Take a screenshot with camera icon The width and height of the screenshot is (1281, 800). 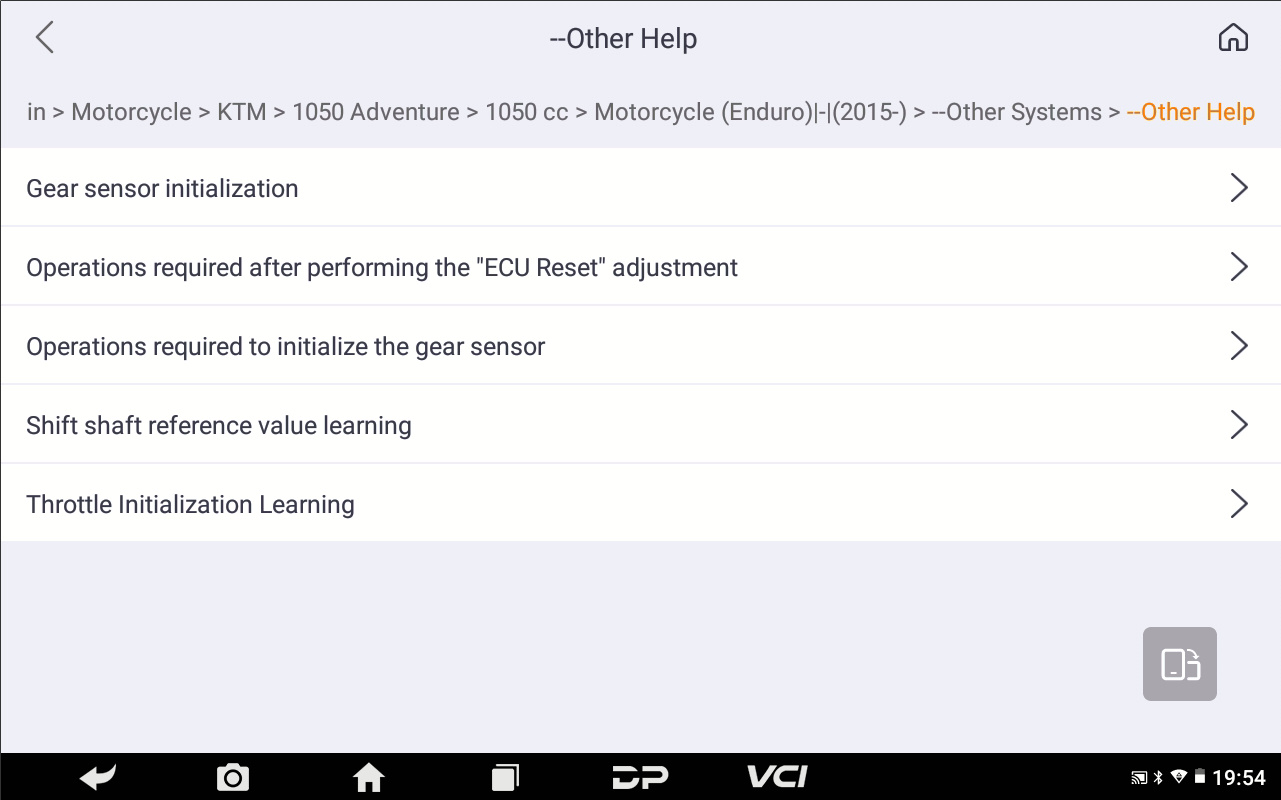(233, 777)
